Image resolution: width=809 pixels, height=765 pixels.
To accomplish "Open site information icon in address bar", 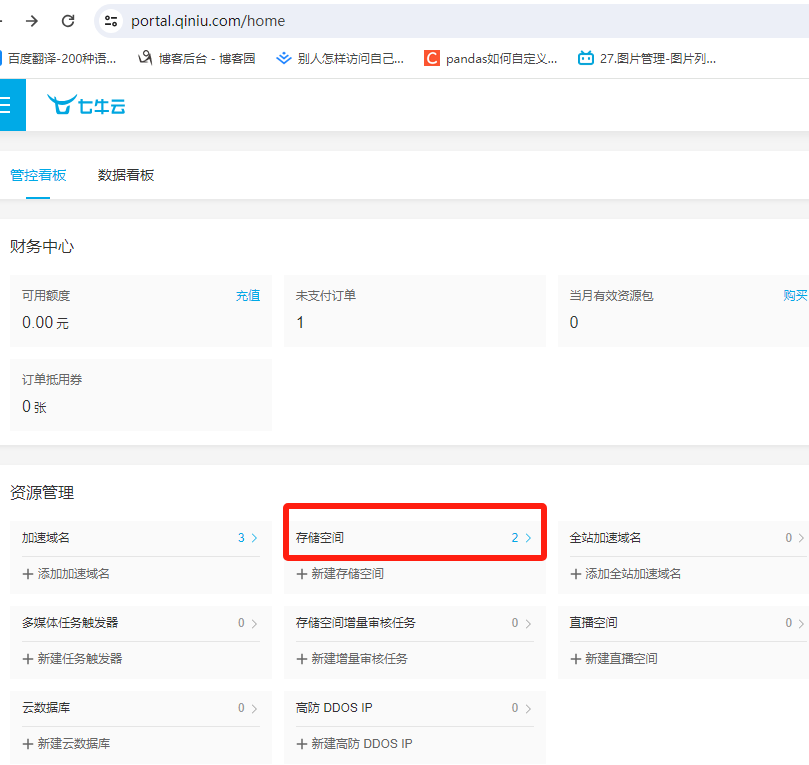I will (x=110, y=21).
